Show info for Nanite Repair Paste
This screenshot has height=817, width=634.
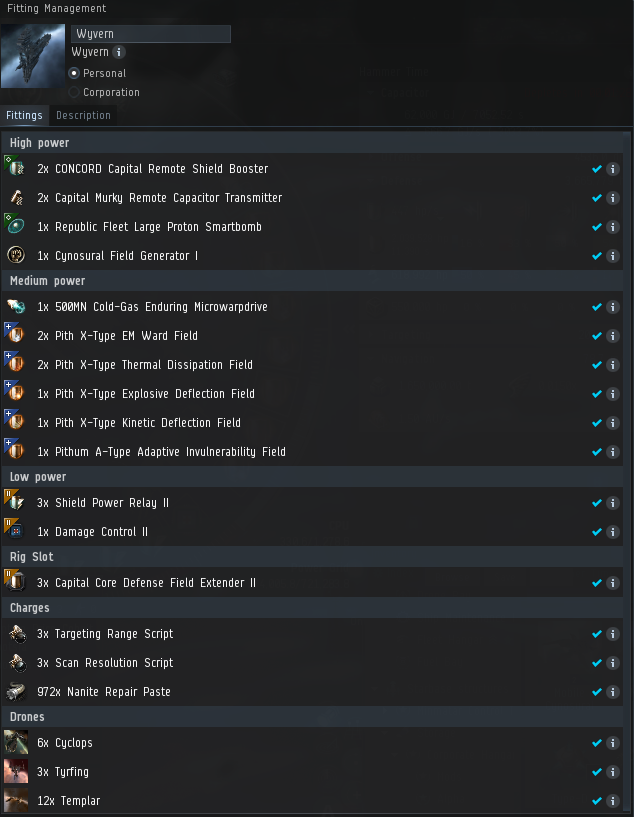[x=613, y=692]
